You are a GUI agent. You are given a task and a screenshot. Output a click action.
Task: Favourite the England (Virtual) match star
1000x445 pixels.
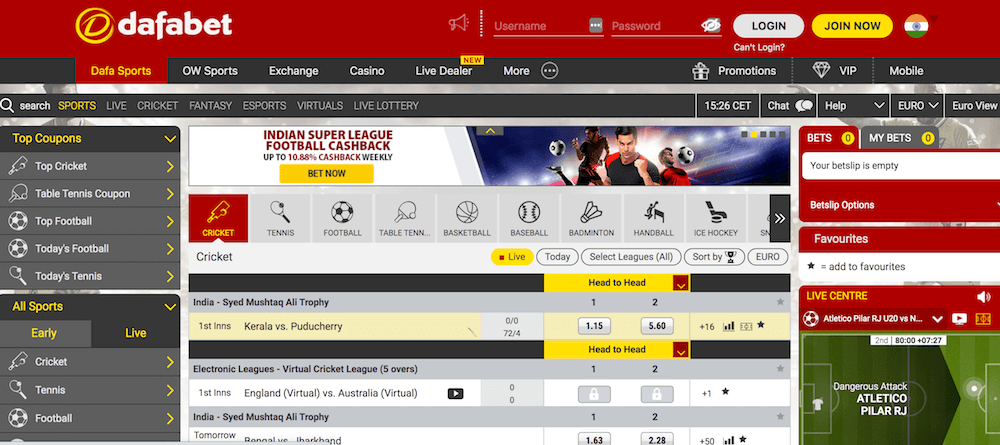tap(725, 392)
